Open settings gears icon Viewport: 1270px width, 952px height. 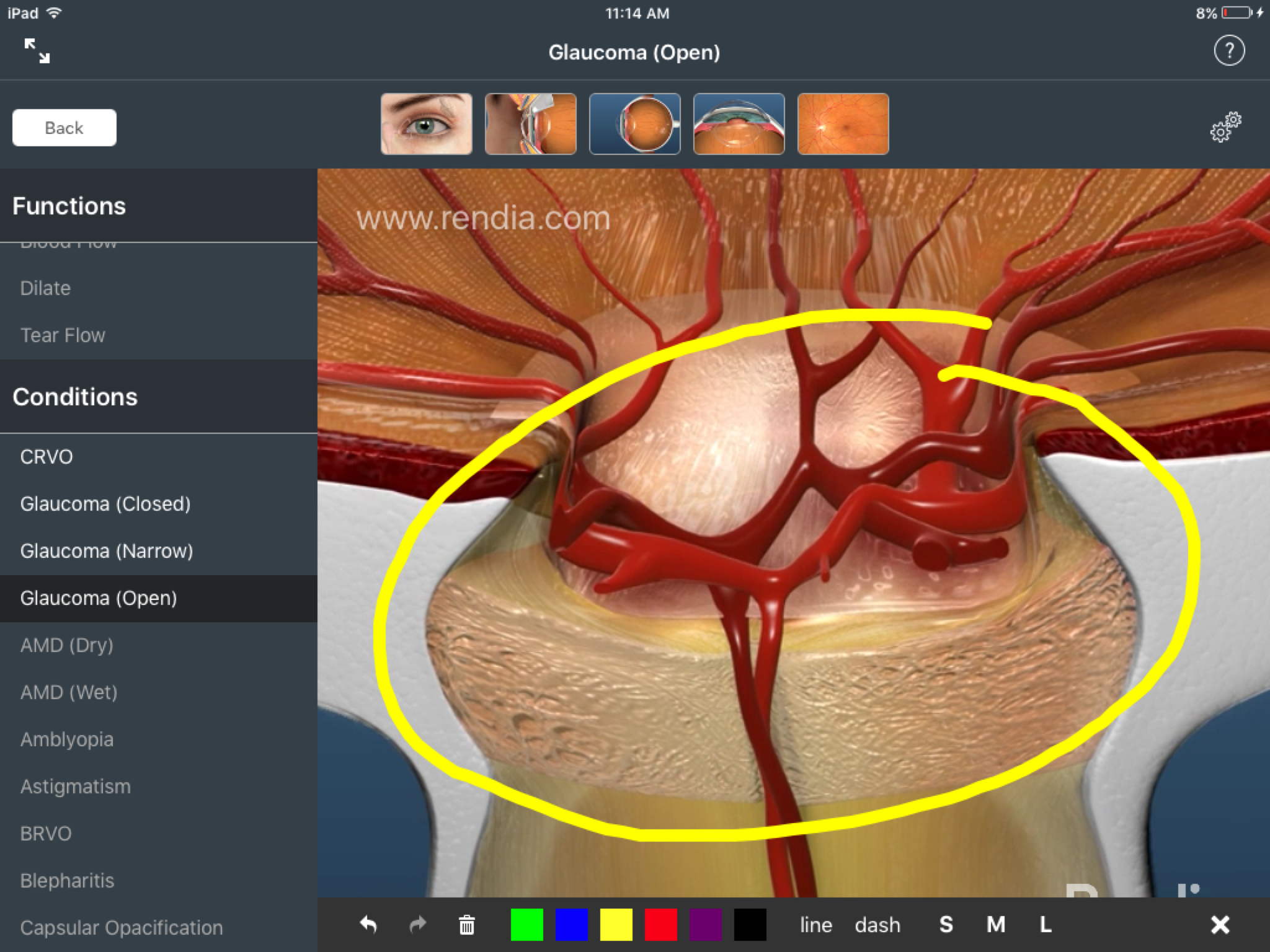1226,127
